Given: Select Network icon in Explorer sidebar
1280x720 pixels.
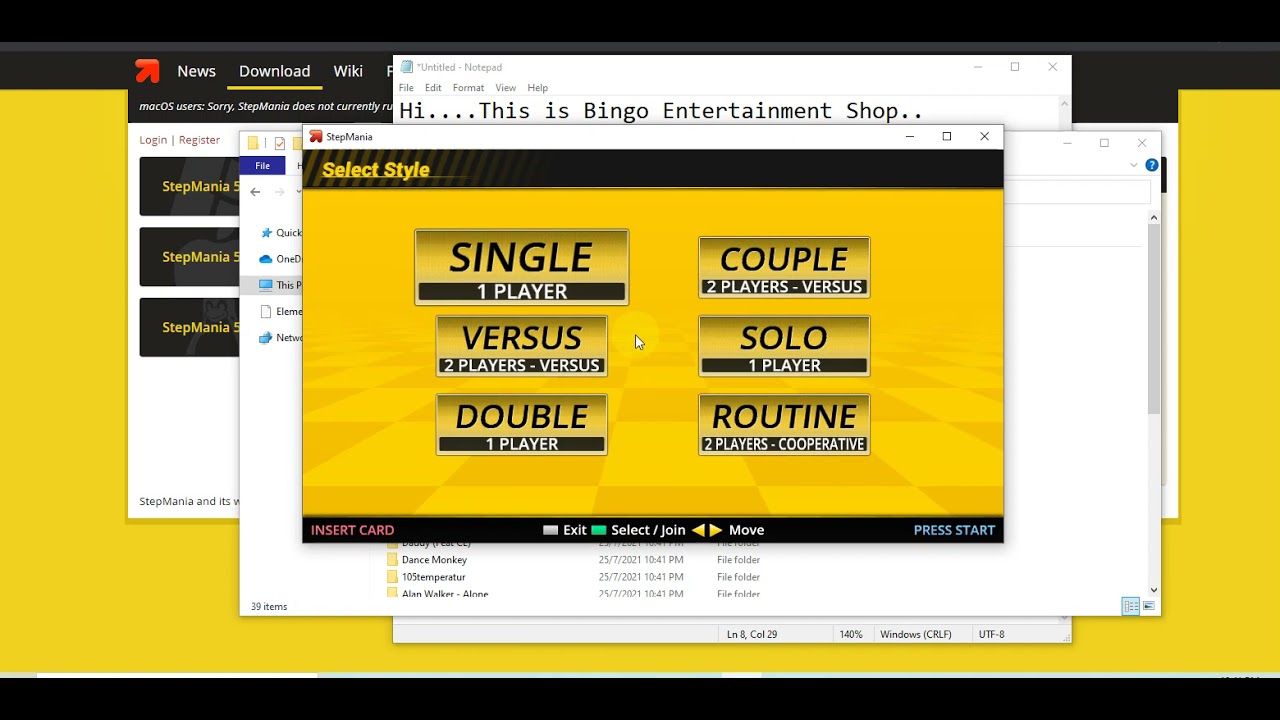Looking at the screenshot, I should [x=266, y=338].
